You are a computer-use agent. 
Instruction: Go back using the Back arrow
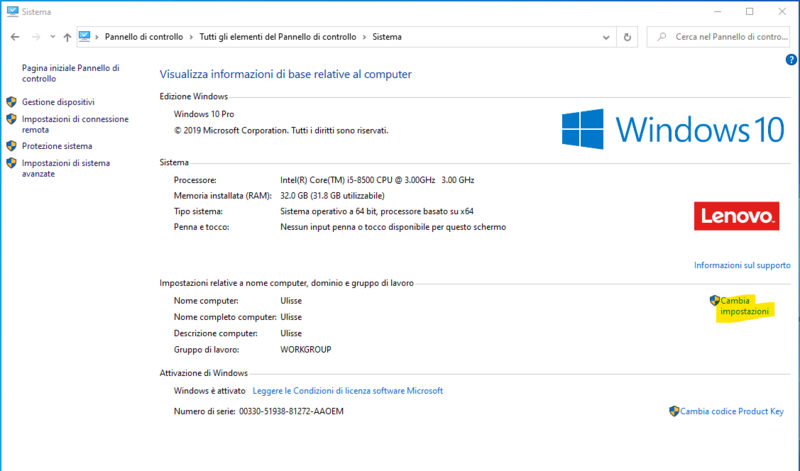pyautogui.click(x=14, y=37)
